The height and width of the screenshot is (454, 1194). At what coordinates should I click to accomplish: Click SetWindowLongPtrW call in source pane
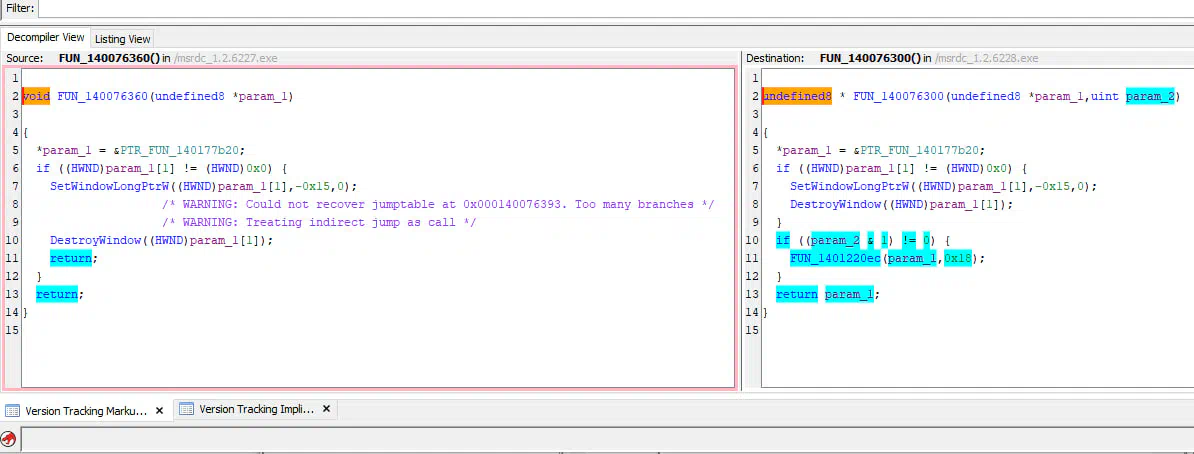(110, 186)
